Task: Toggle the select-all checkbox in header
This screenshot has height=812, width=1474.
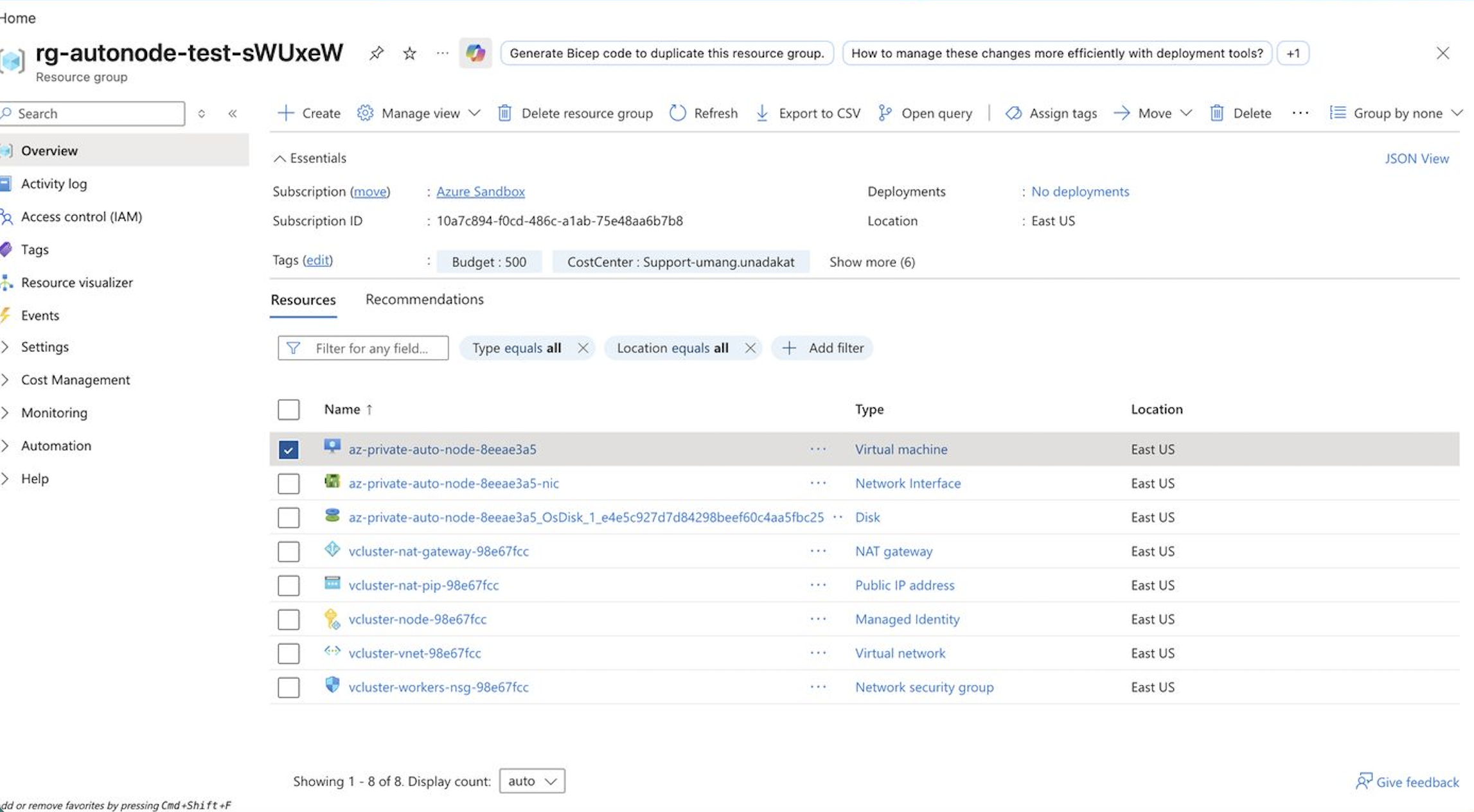Action: (x=289, y=409)
